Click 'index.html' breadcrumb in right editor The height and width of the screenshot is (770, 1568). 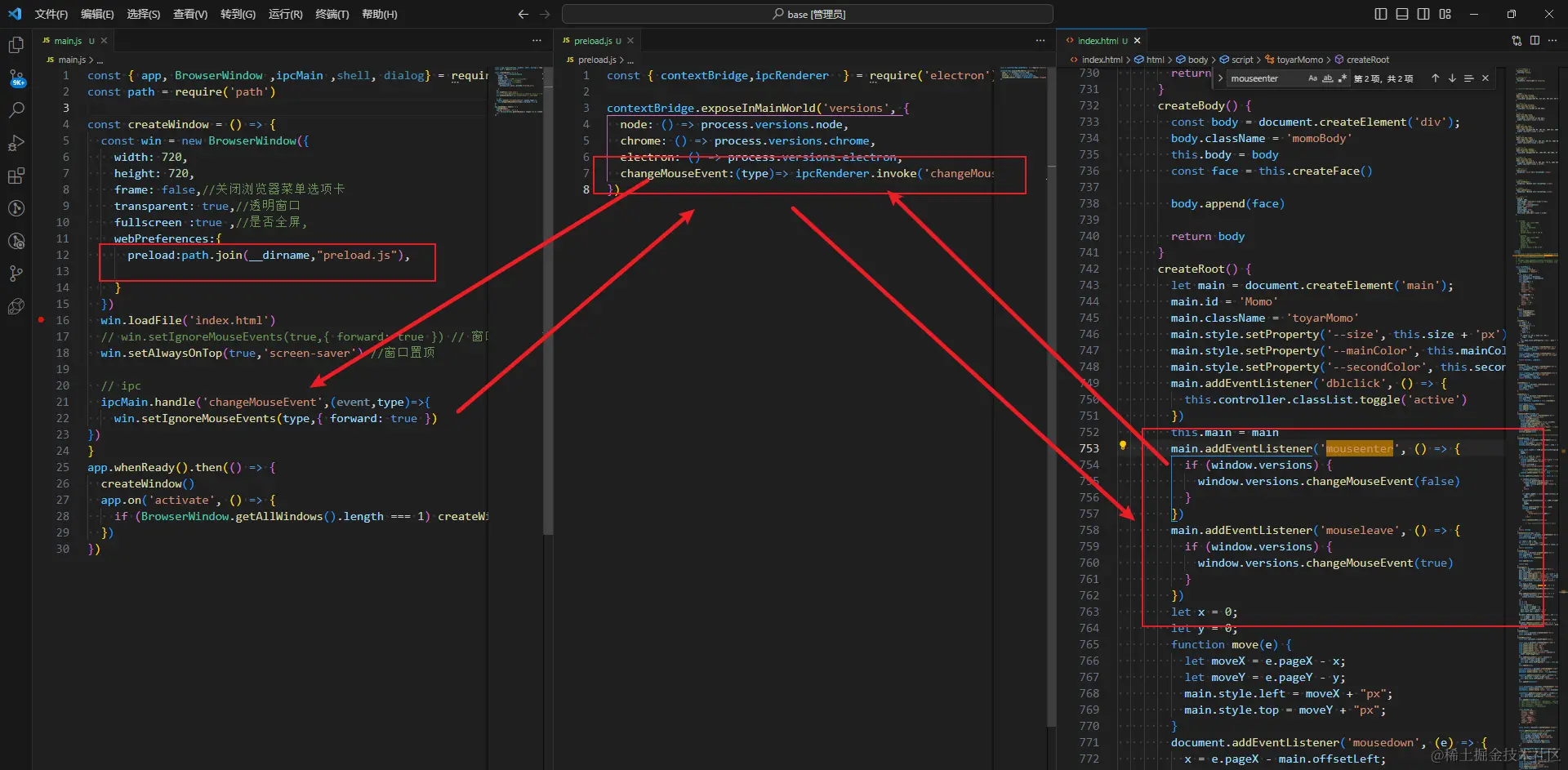point(1102,60)
